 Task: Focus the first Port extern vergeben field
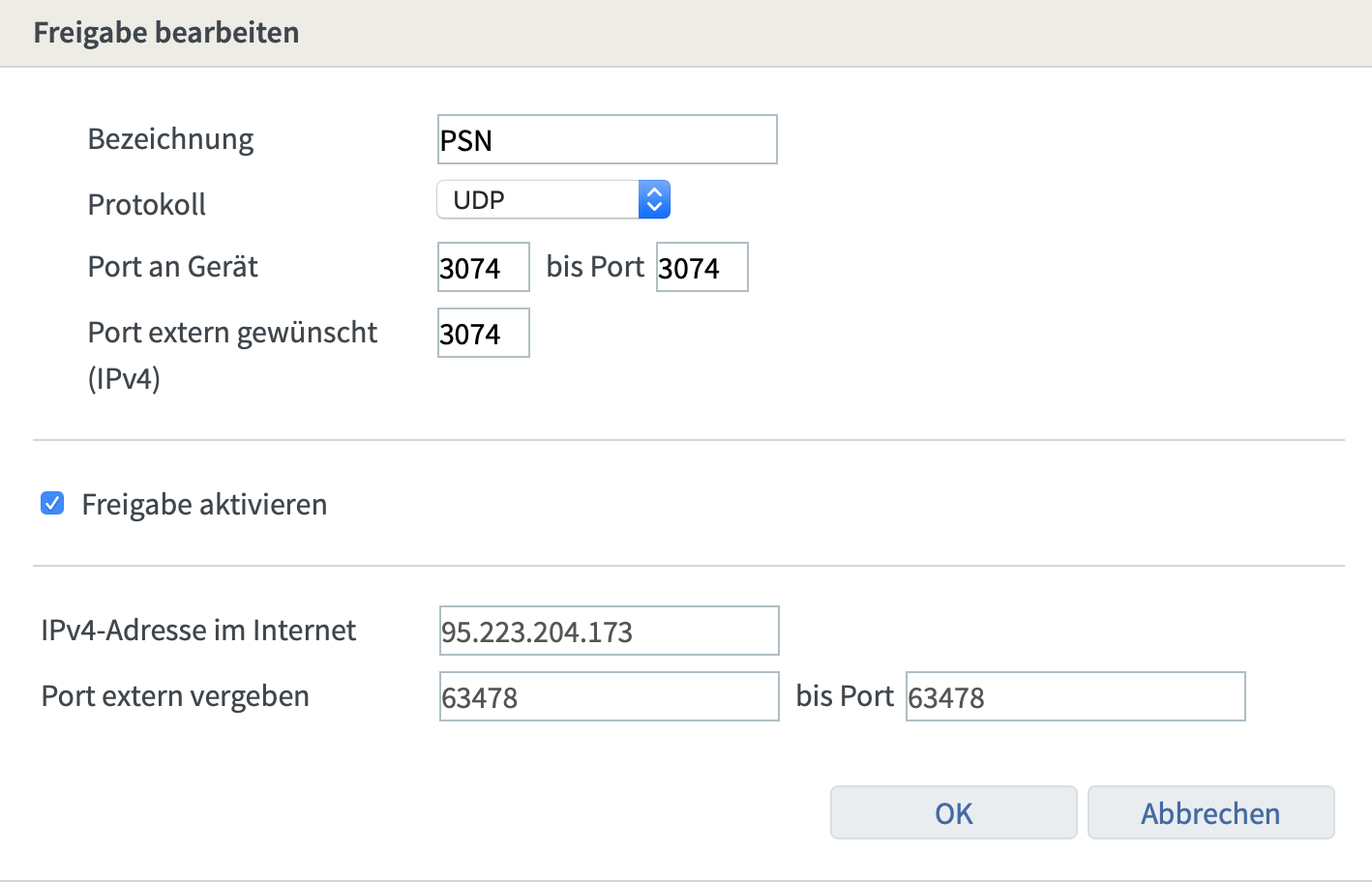[x=609, y=697]
